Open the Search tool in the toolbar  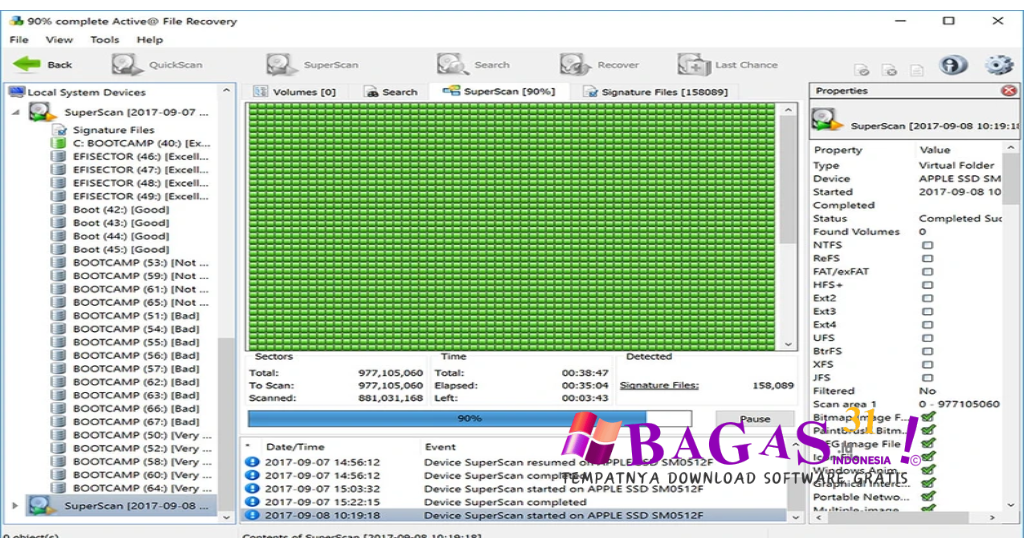[x=473, y=65]
